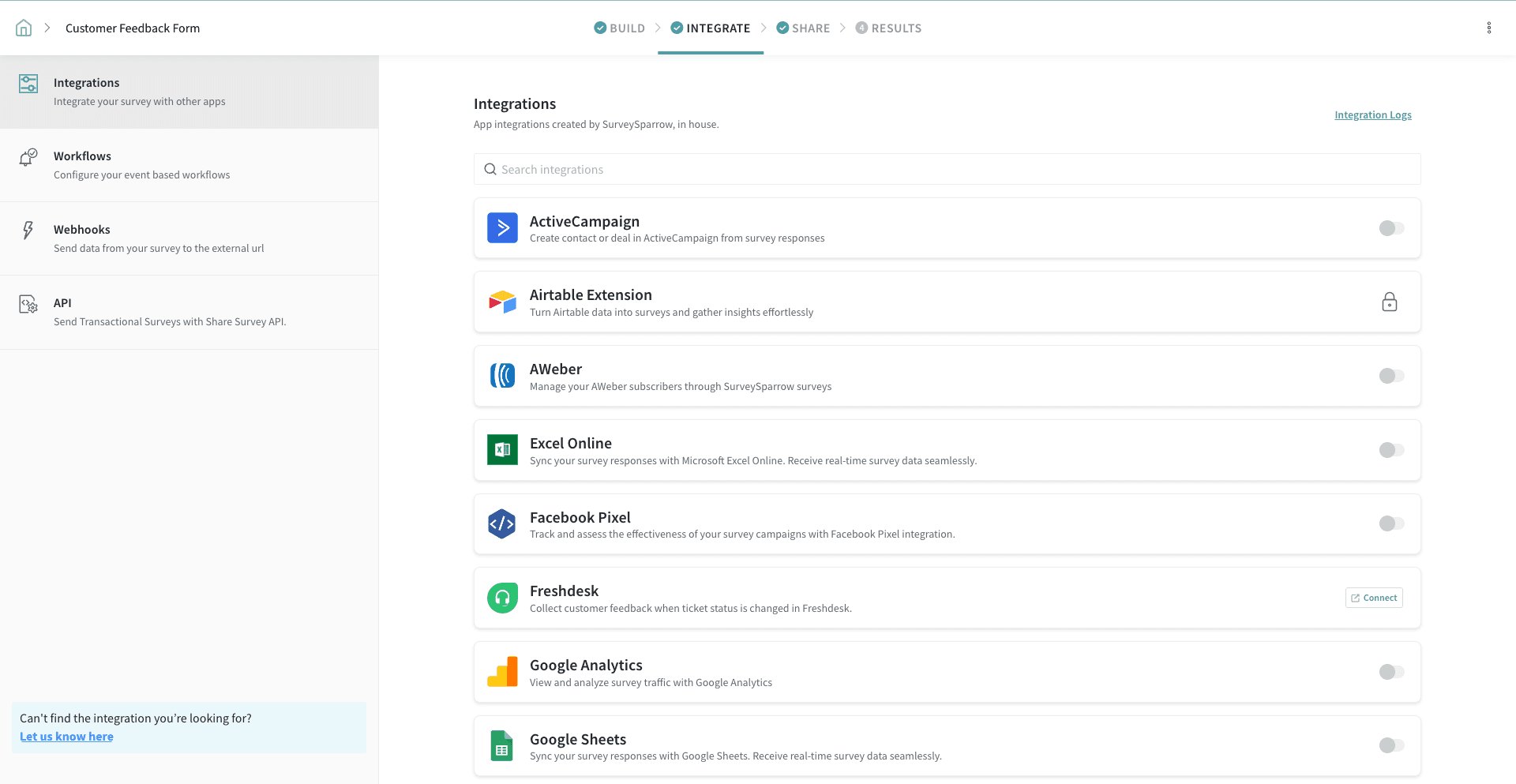Open the Integration Logs link
The width and height of the screenshot is (1516, 784).
pyautogui.click(x=1372, y=115)
